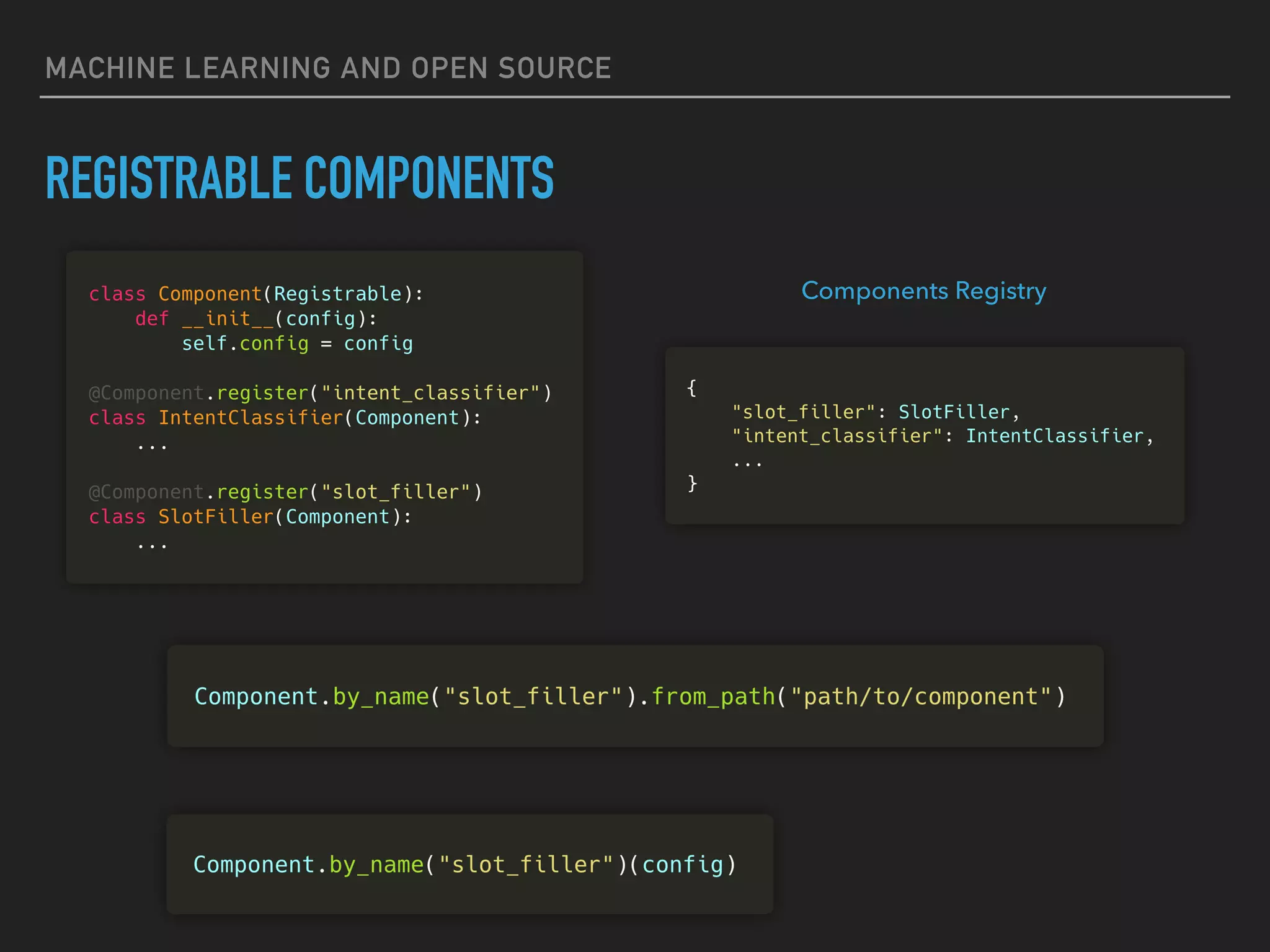Click the '@Component.register("slot_filler")' decorator line
1270x952 pixels.
(285, 492)
